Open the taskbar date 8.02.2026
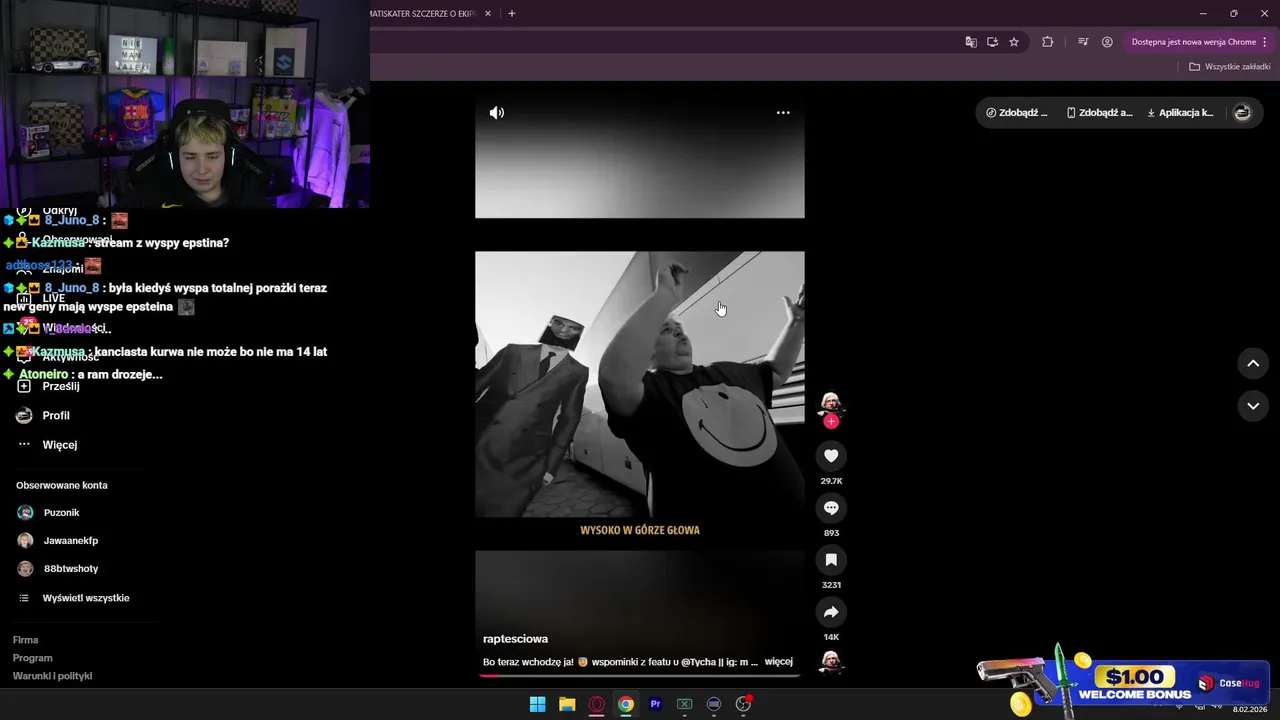This screenshot has width=1280, height=720. (x=1249, y=709)
